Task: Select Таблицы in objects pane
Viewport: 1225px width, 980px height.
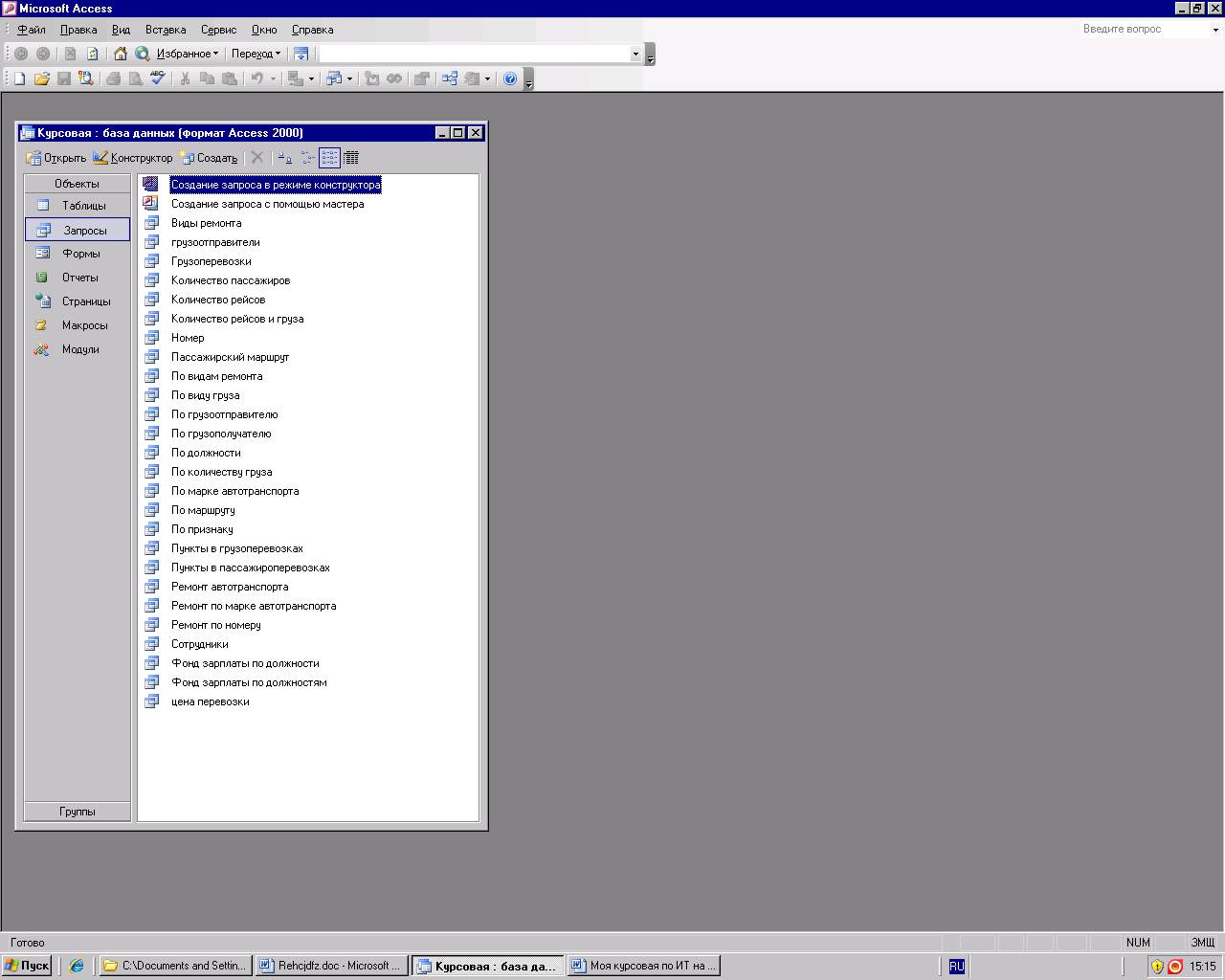Action: [x=77, y=206]
